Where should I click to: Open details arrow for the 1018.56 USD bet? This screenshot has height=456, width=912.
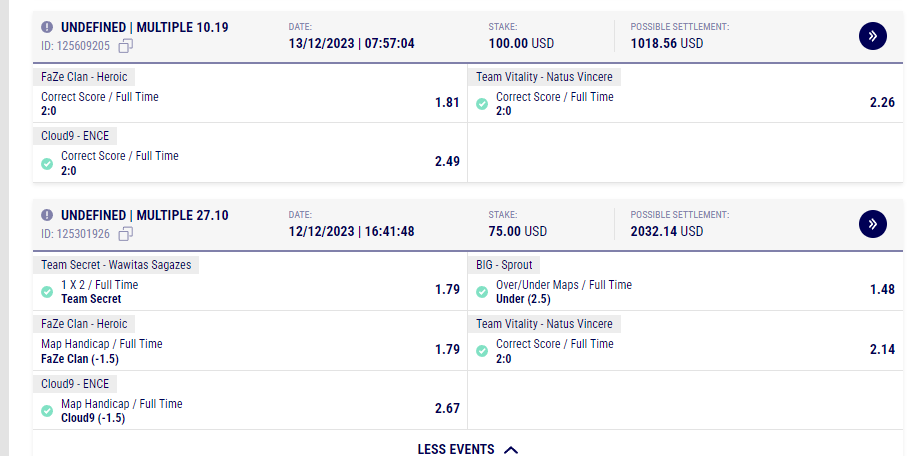[x=872, y=36]
